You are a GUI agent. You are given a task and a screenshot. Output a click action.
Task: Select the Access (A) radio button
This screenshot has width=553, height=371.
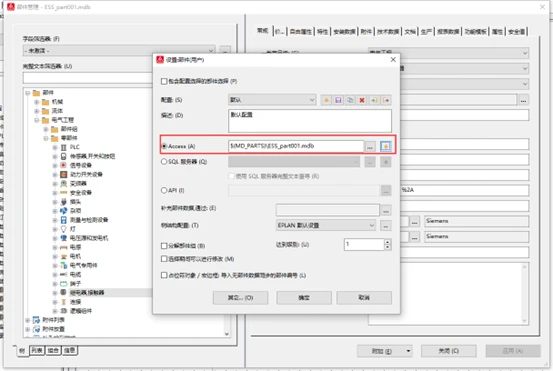(x=164, y=146)
